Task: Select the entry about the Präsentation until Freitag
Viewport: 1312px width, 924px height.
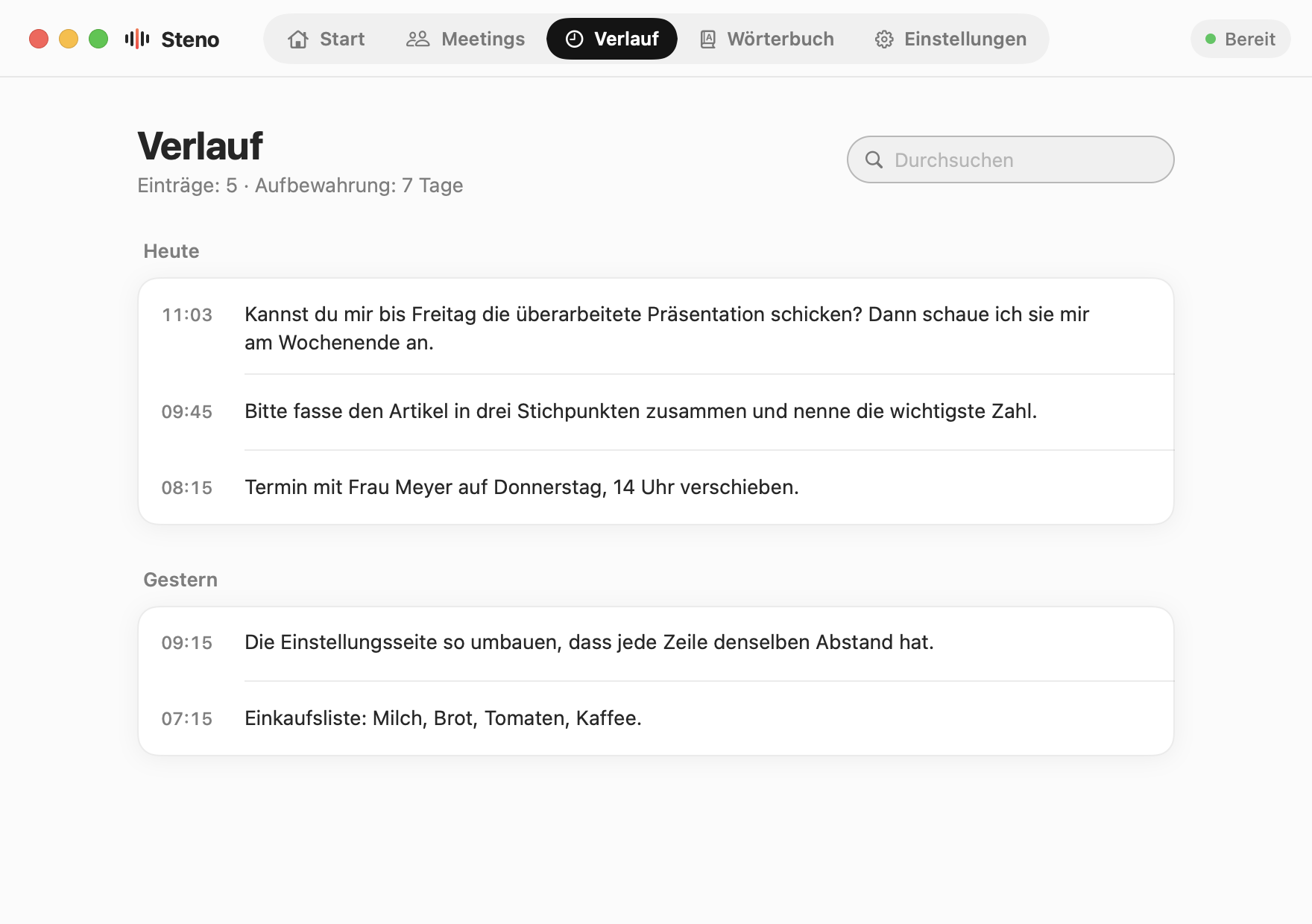Action: 656,328
